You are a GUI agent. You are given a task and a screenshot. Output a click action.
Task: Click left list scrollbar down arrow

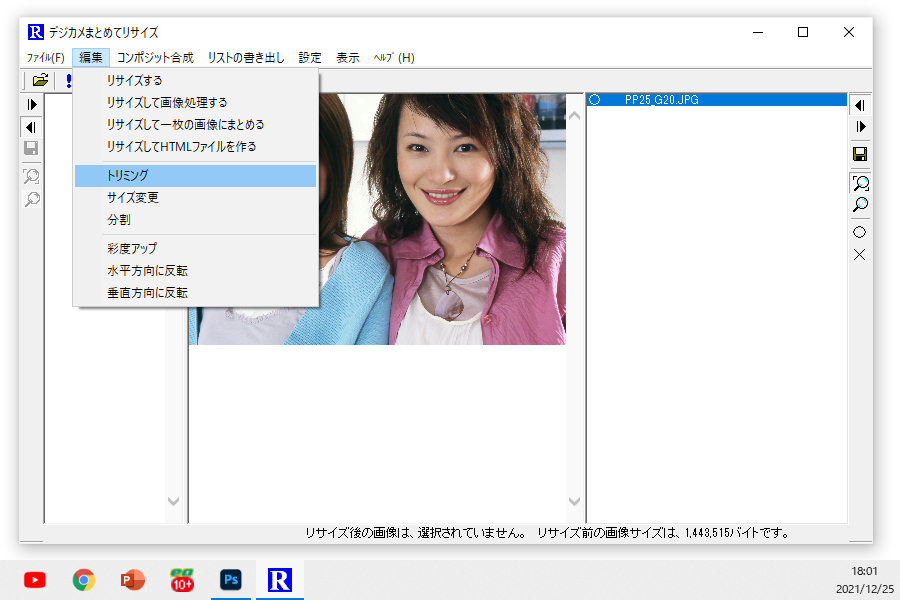click(x=173, y=501)
